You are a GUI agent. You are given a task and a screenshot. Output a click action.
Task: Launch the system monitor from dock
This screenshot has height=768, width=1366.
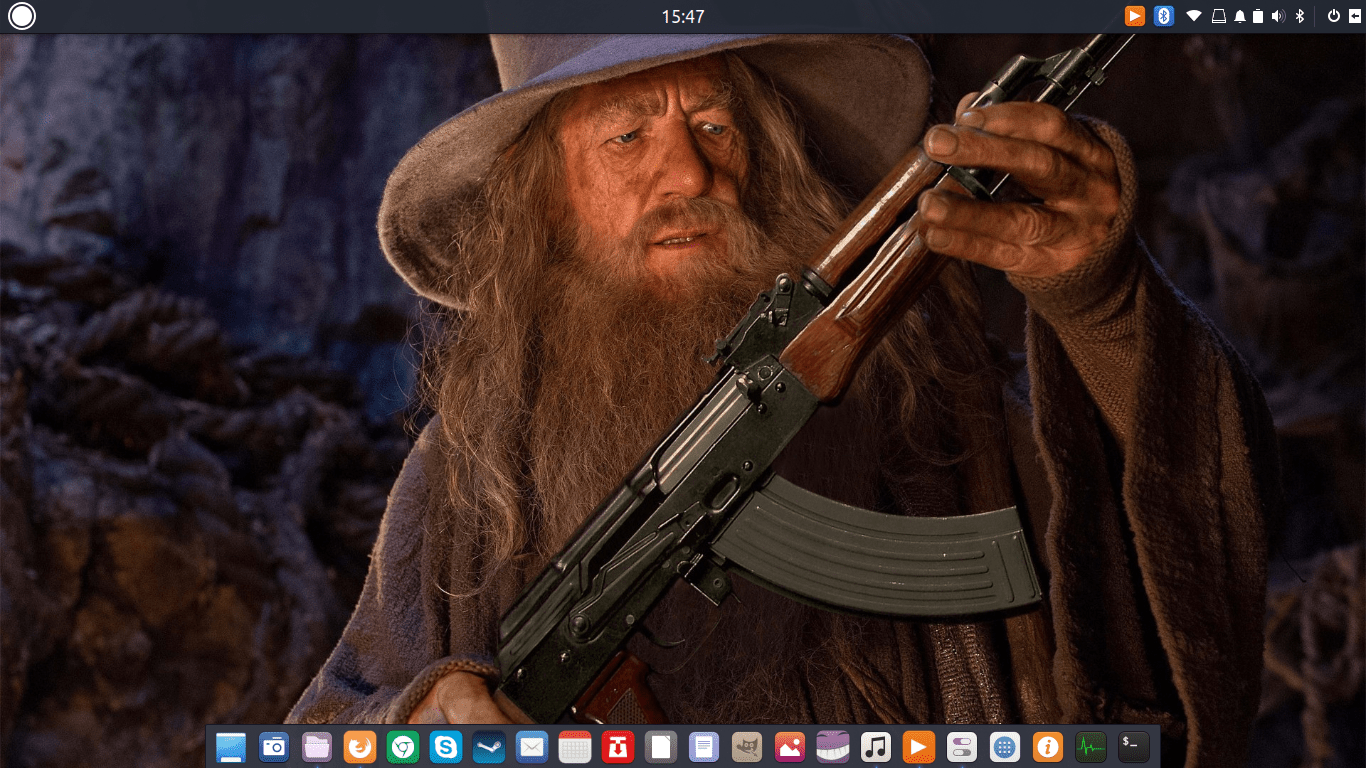[x=1091, y=746]
